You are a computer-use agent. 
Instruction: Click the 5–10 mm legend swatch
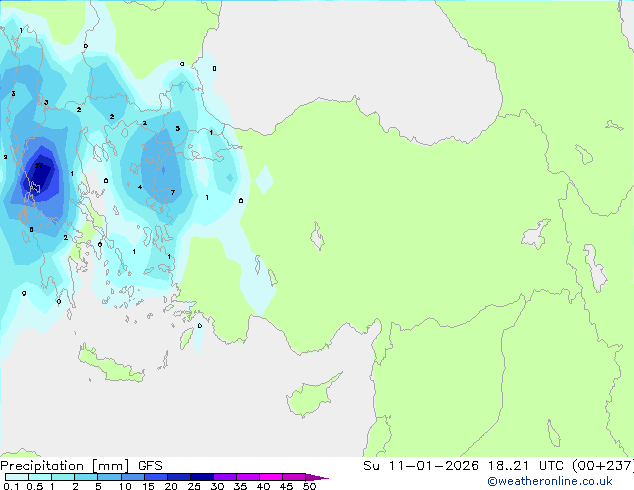(x=109, y=477)
